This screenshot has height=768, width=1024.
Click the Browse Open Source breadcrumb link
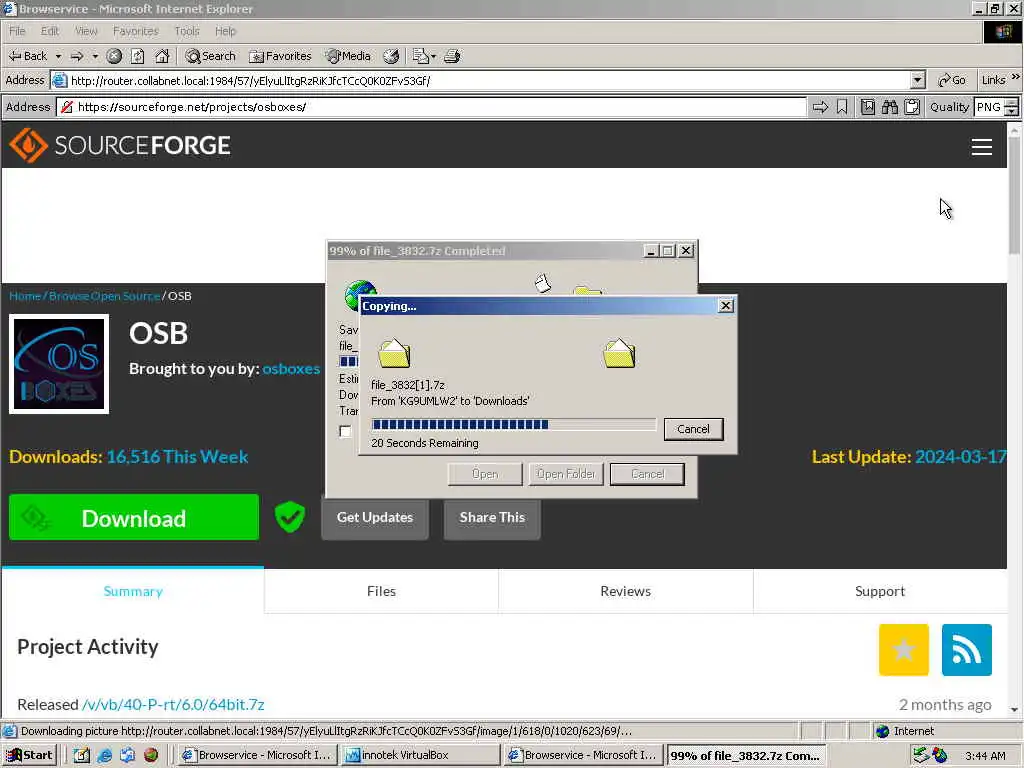104,296
